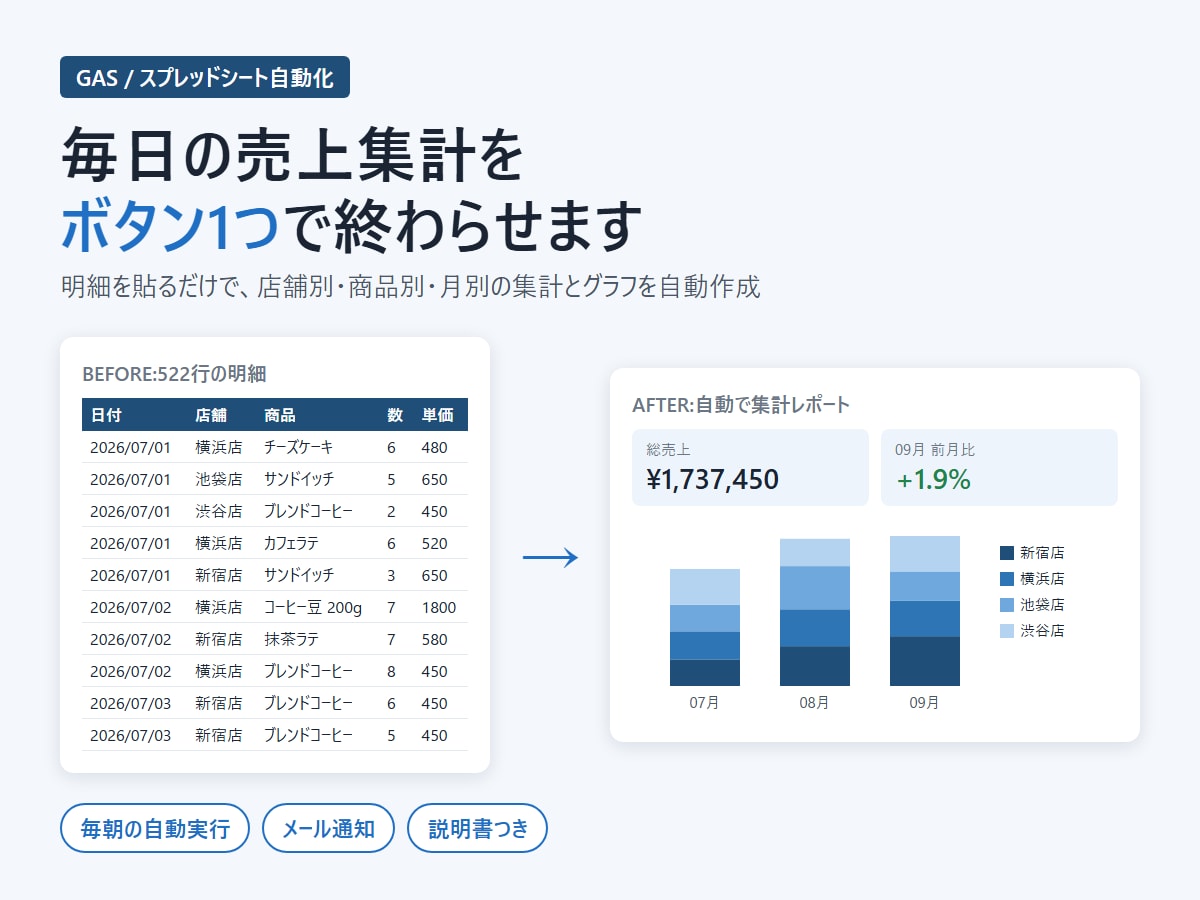The image size is (1200, 900).
Task: Click the 09月 stacked bar
Action: click(x=925, y=611)
